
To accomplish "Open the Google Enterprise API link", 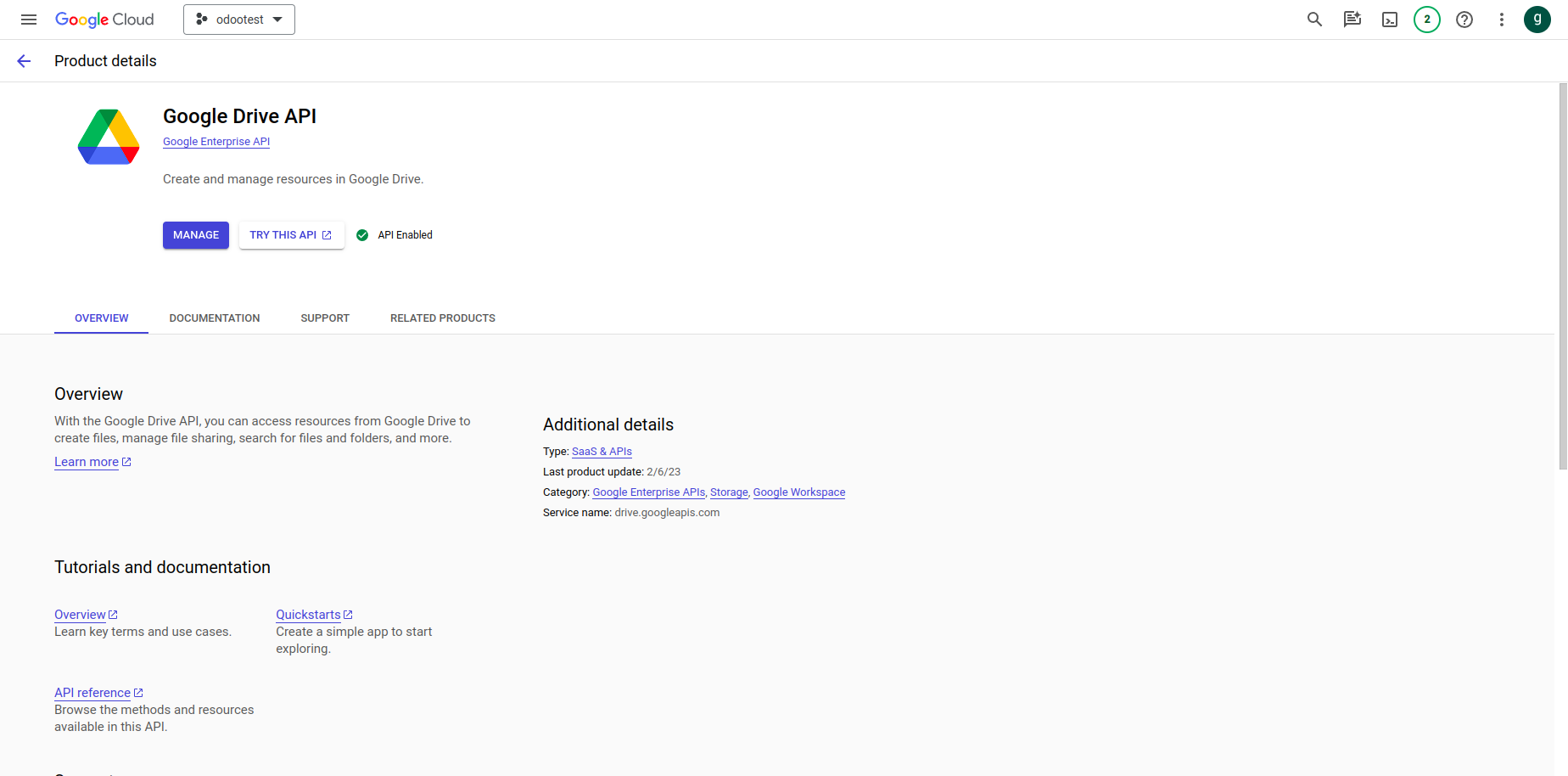I will 216,142.
